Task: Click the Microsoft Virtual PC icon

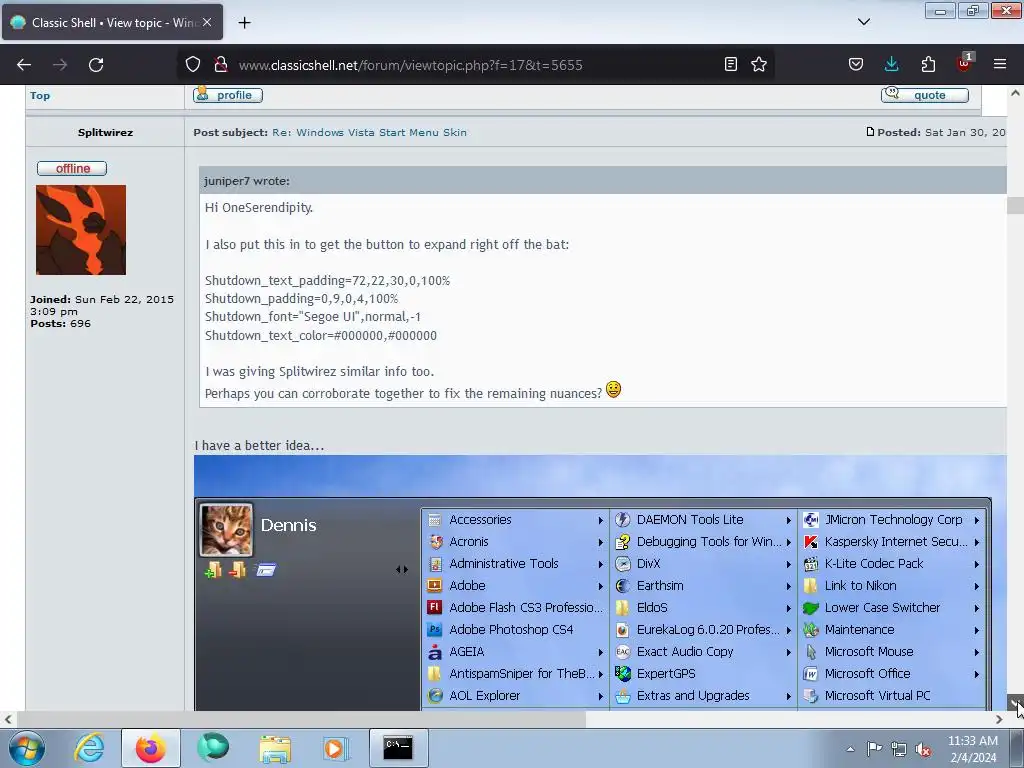Action: point(810,696)
